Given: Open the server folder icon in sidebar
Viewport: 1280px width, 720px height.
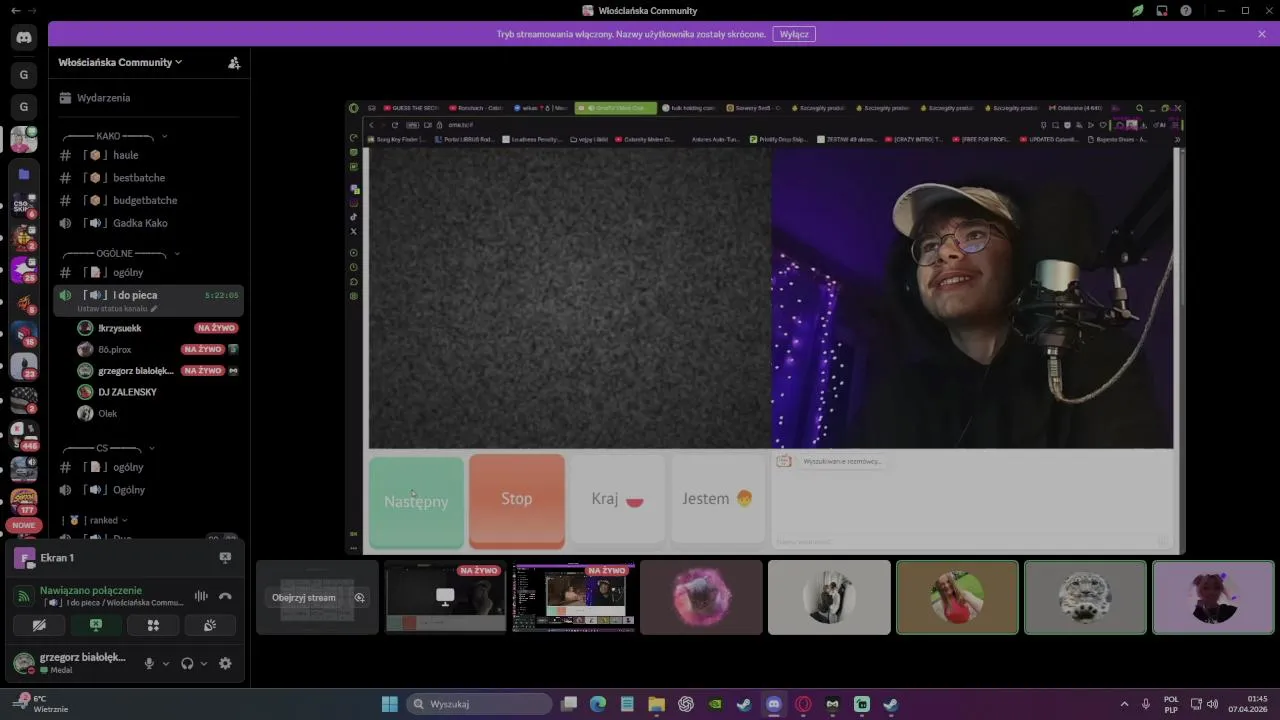Looking at the screenshot, I should [x=24, y=174].
